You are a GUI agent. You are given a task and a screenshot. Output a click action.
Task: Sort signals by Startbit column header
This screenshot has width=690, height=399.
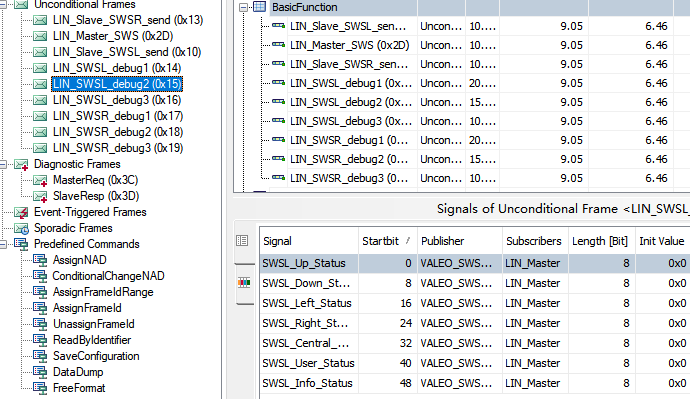coord(388,241)
